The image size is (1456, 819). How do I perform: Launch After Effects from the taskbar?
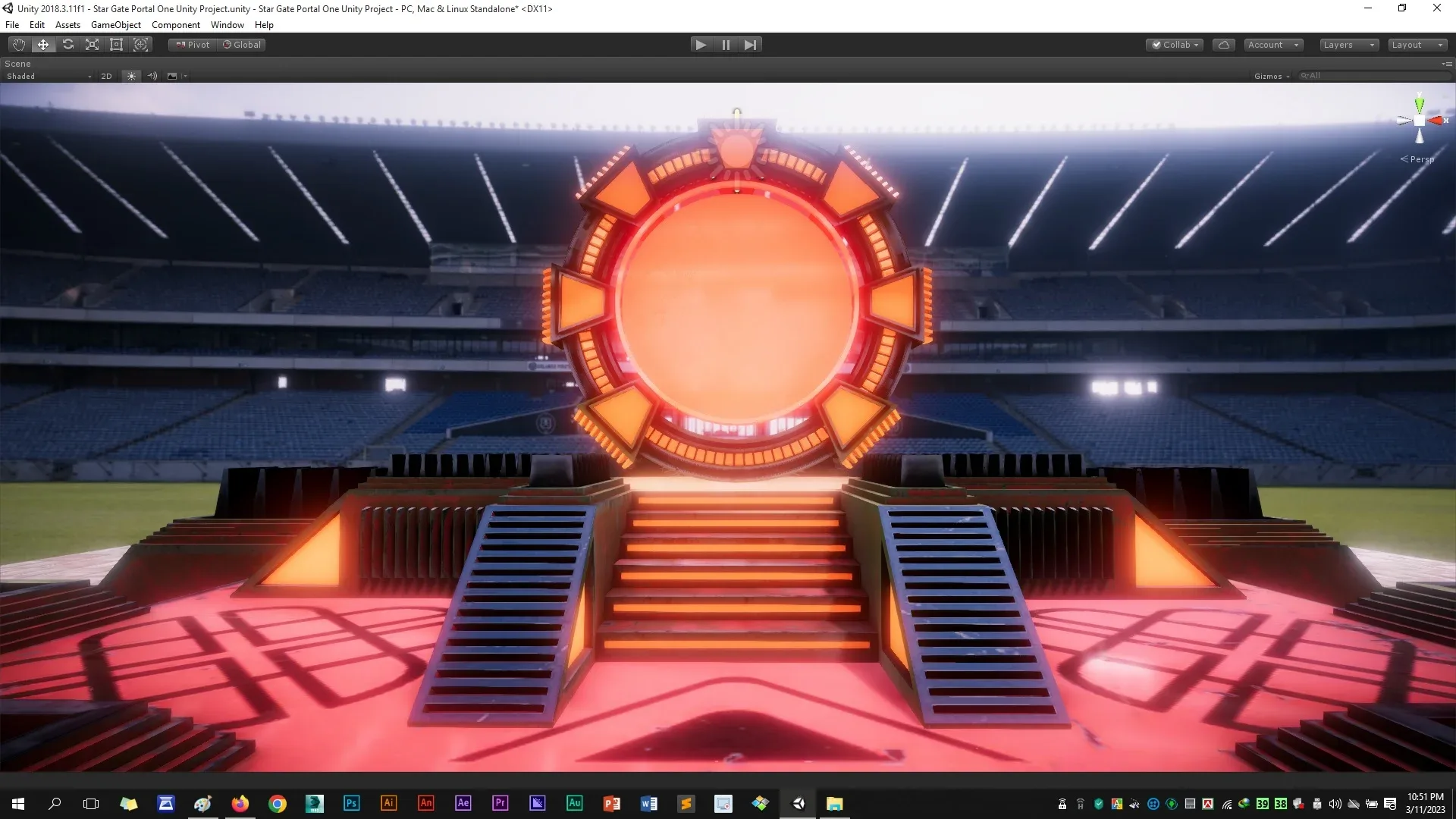463,803
